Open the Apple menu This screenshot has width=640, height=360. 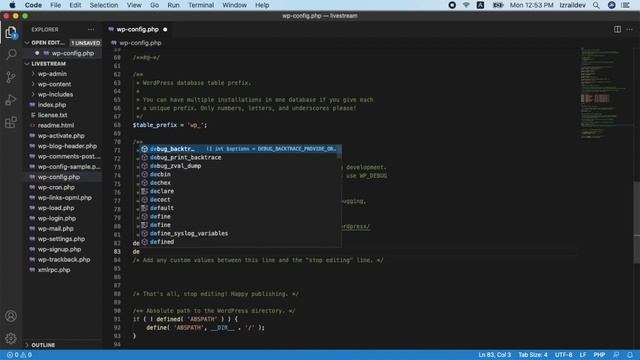tap(12, 5)
